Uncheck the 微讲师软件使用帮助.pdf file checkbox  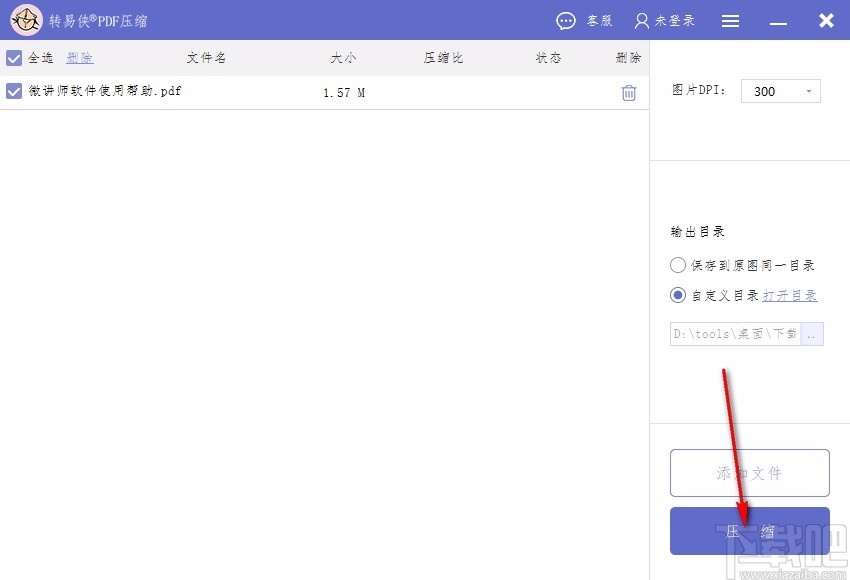point(13,91)
